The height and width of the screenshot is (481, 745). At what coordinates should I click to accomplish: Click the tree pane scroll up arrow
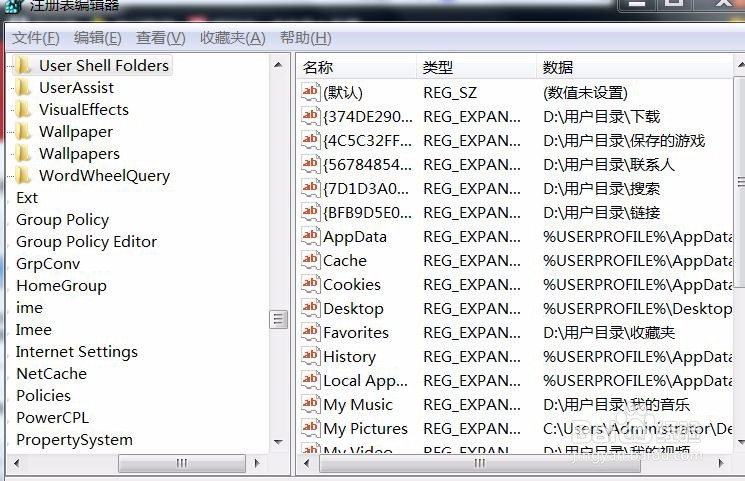(278, 64)
